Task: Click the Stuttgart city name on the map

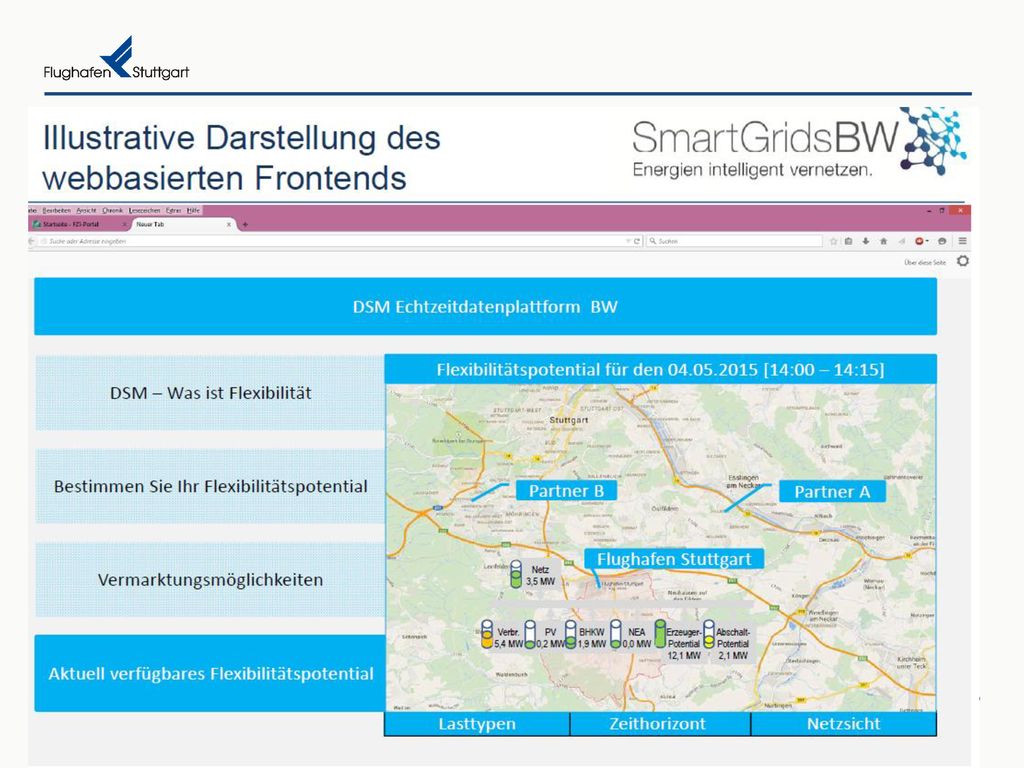Action: click(569, 420)
